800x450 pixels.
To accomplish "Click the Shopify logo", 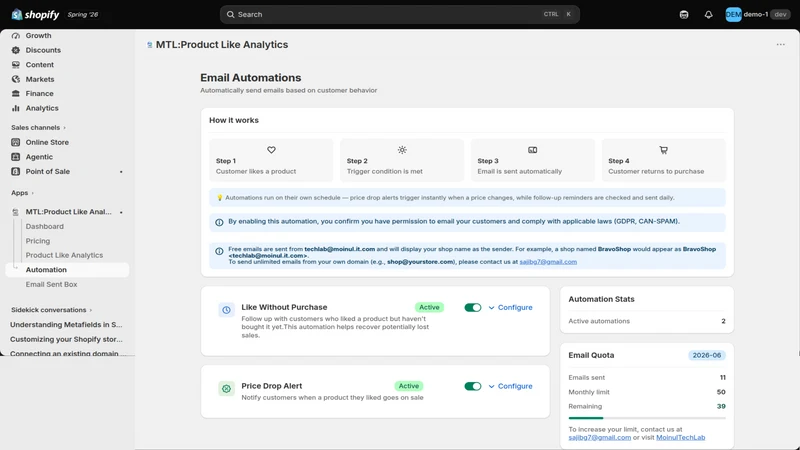I will click(x=35, y=14).
